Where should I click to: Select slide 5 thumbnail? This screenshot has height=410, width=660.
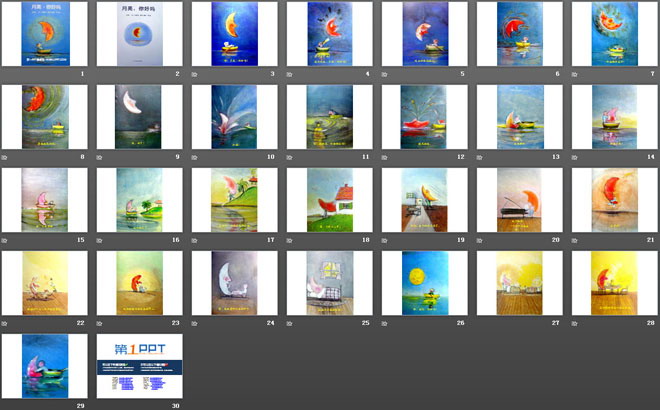(x=425, y=34)
